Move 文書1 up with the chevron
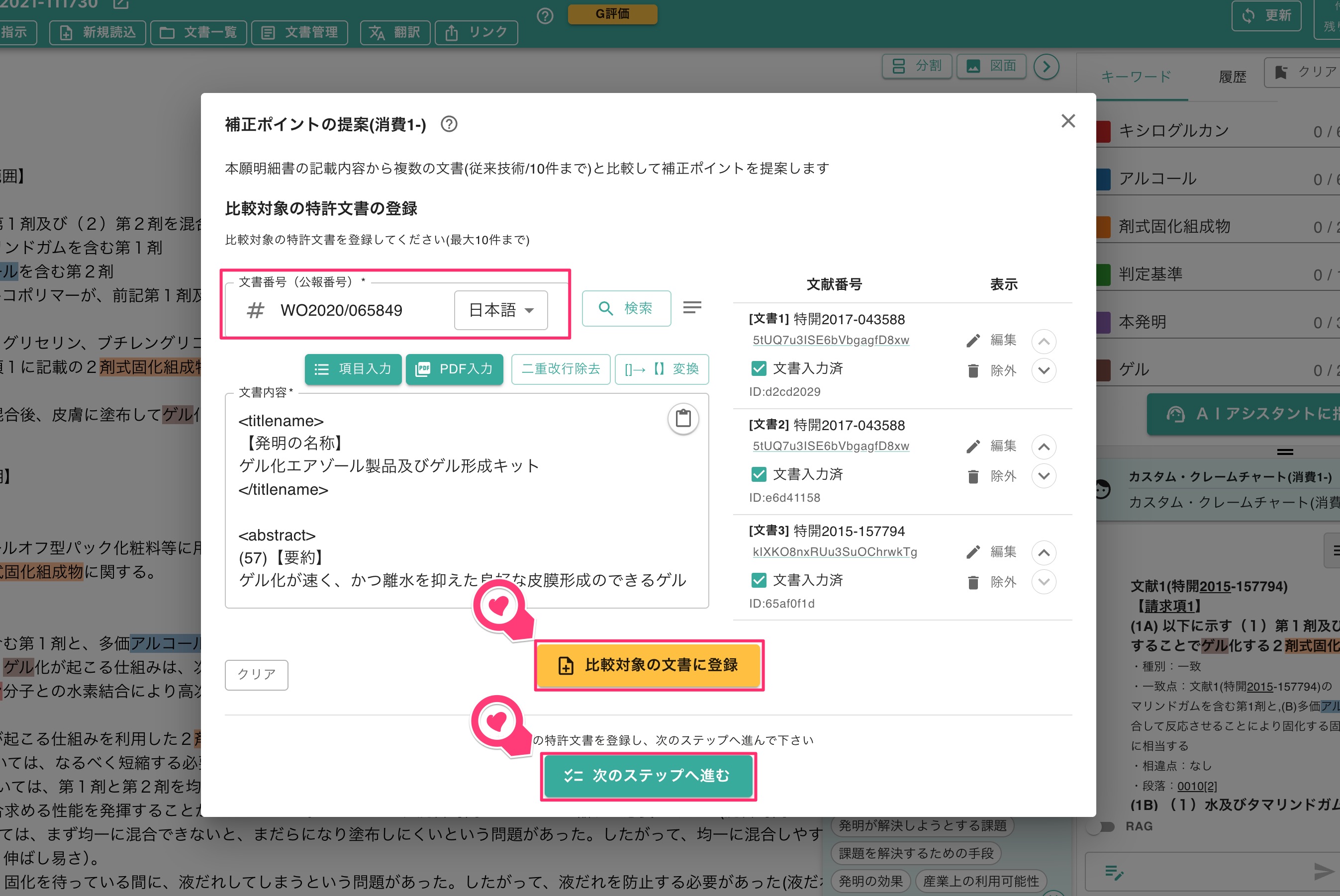The height and width of the screenshot is (896, 1340). (x=1044, y=342)
